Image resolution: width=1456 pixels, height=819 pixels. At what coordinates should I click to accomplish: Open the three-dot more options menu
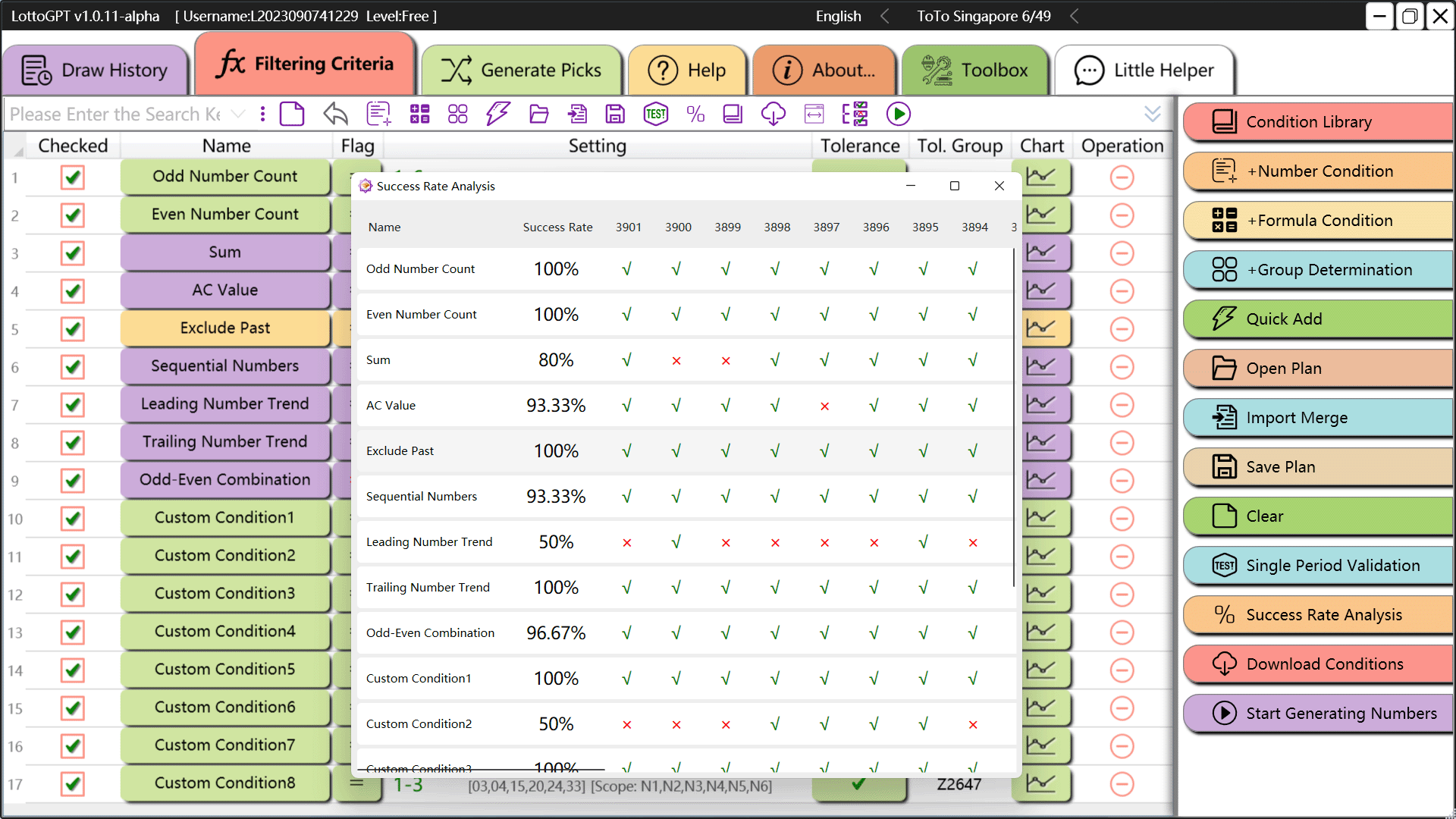(x=262, y=115)
